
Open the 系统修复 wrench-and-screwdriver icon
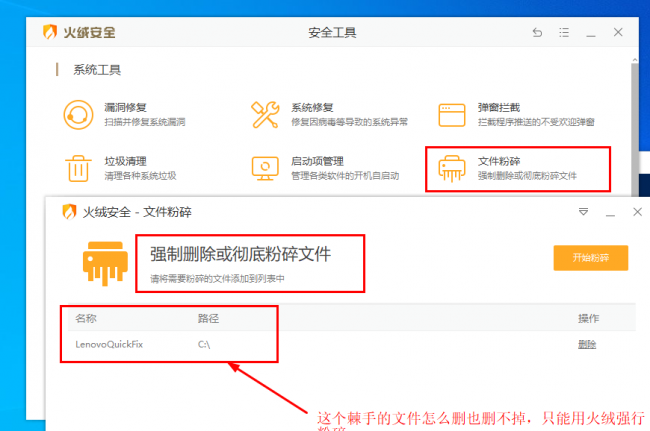(x=265, y=115)
